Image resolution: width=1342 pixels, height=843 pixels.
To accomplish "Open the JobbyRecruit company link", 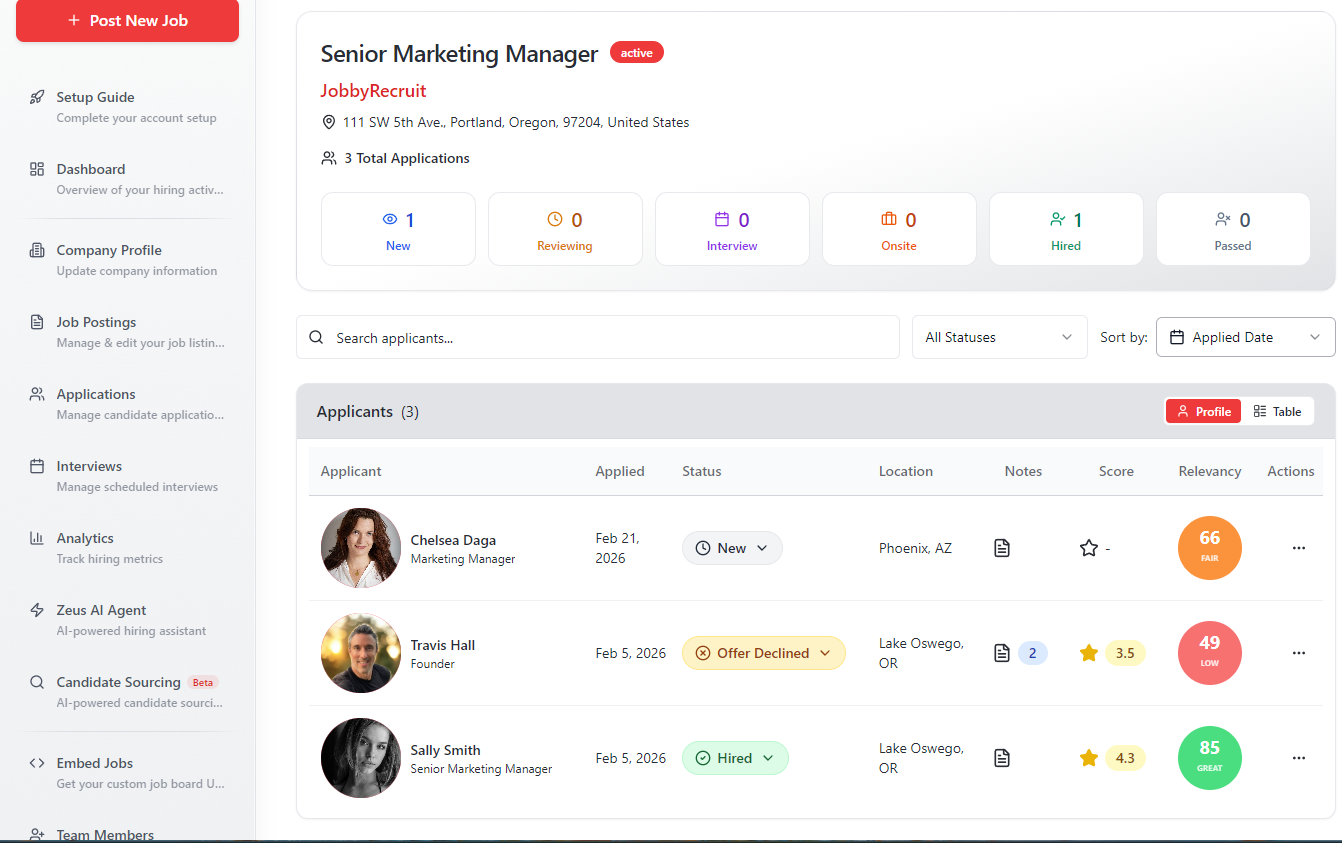I will pyautogui.click(x=373, y=91).
